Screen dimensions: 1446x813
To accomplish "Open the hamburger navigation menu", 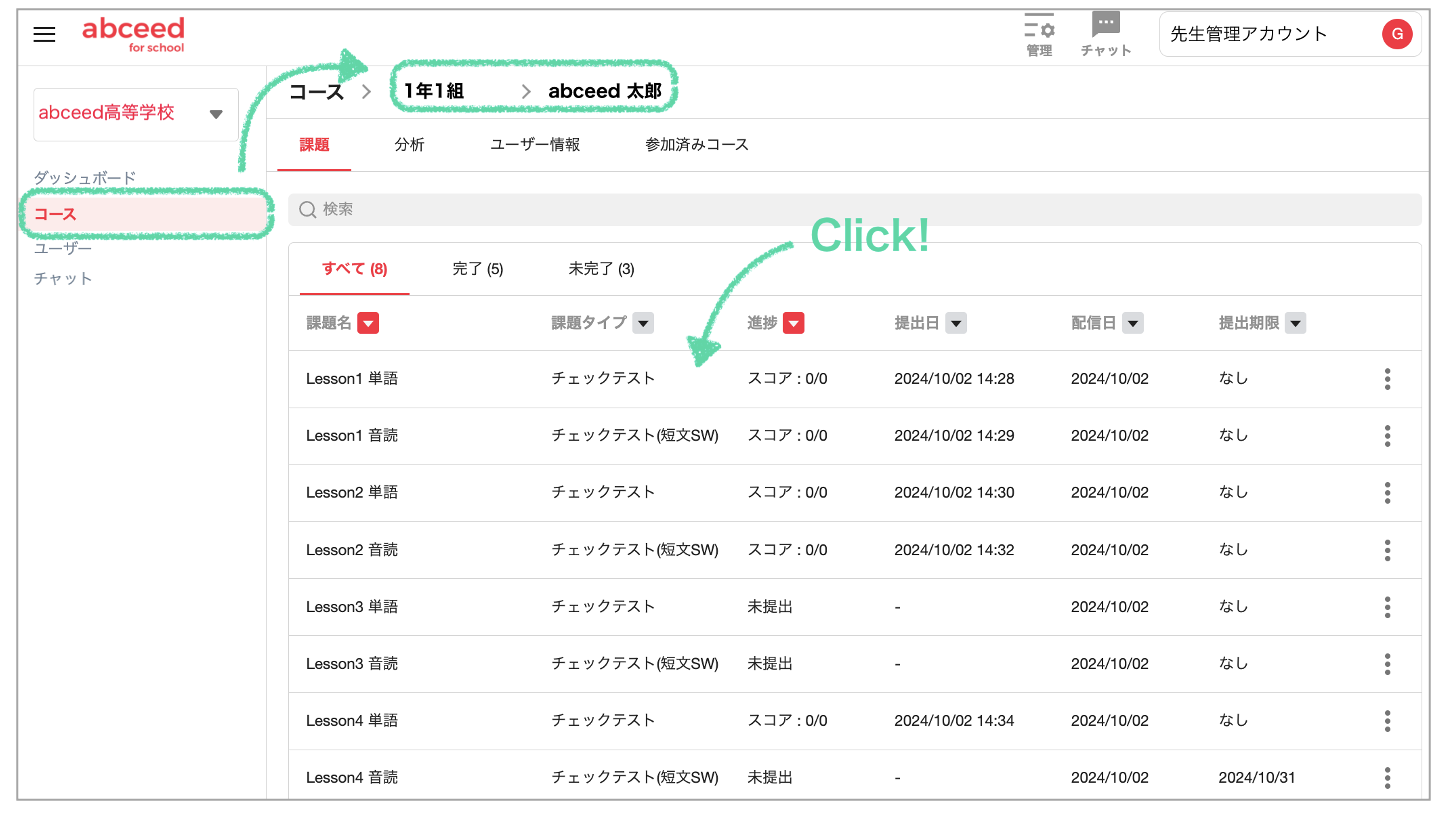I will tap(44, 34).
